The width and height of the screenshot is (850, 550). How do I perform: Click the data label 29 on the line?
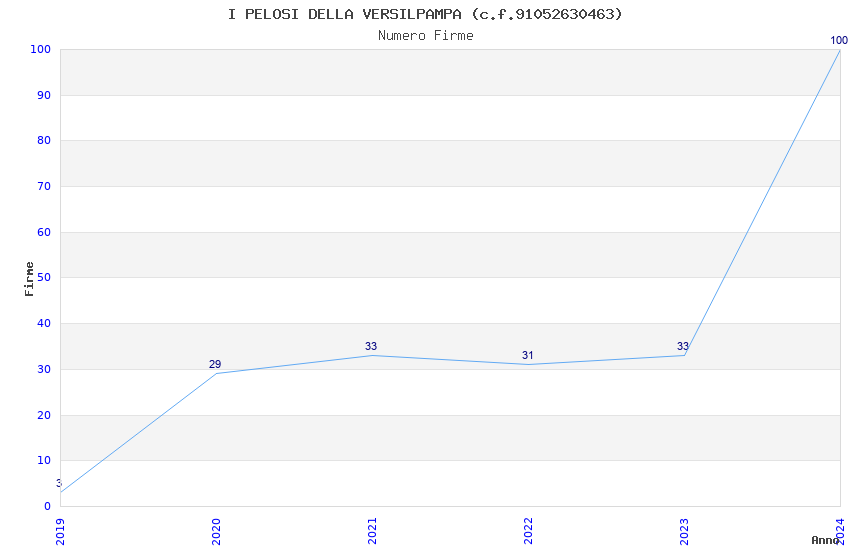point(215,365)
